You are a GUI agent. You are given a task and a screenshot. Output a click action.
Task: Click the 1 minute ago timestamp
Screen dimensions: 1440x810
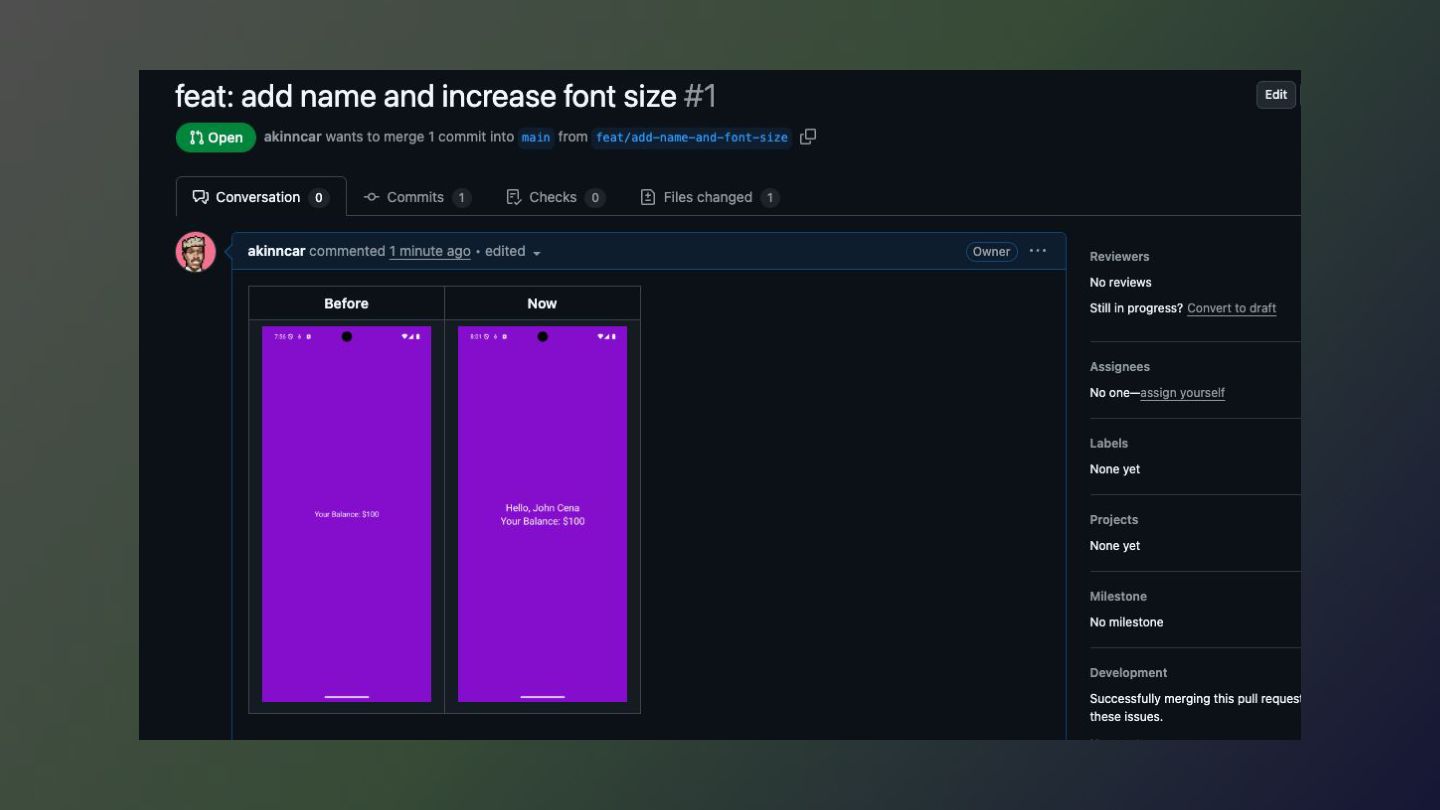pos(430,251)
